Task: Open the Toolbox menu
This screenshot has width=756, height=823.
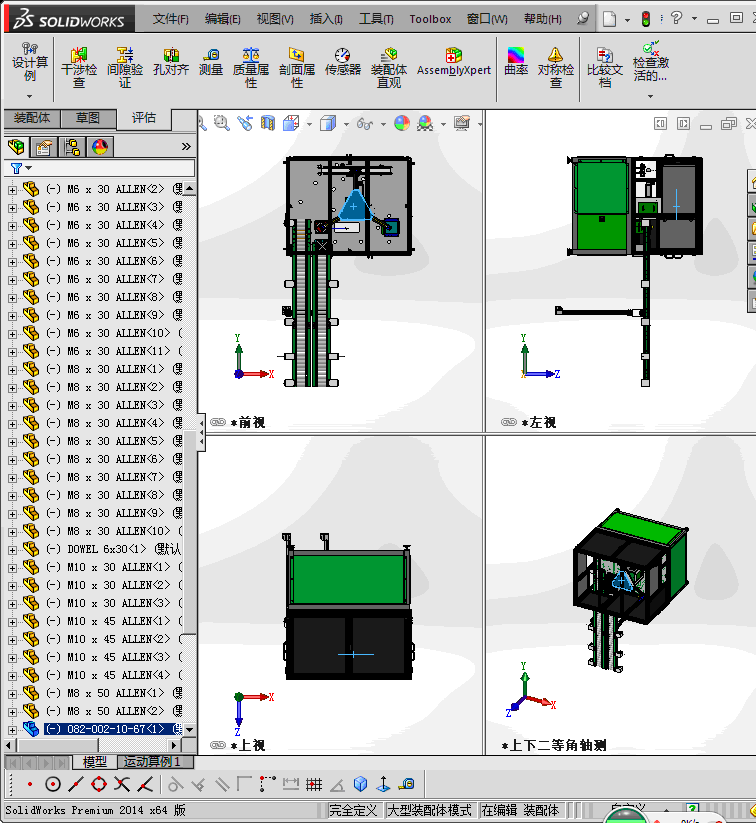Action: [430, 19]
